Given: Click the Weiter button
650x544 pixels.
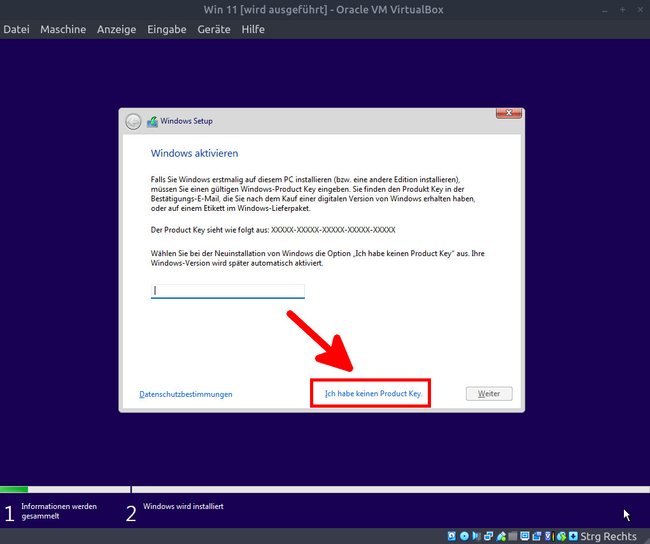Looking at the screenshot, I should click(x=489, y=393).
